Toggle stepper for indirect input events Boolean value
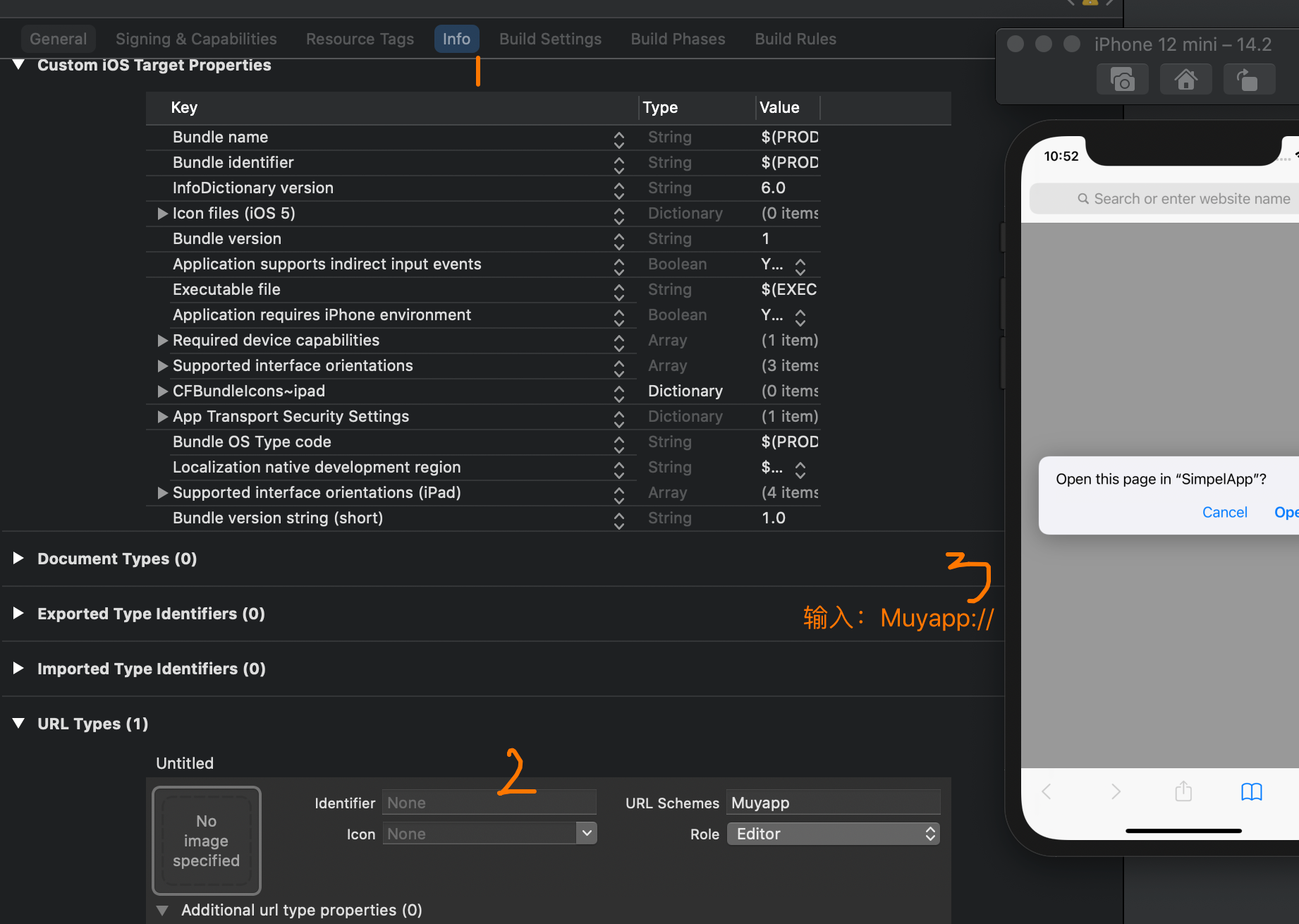The width and height of the screenshot is (1299, 924). point(800,266)
